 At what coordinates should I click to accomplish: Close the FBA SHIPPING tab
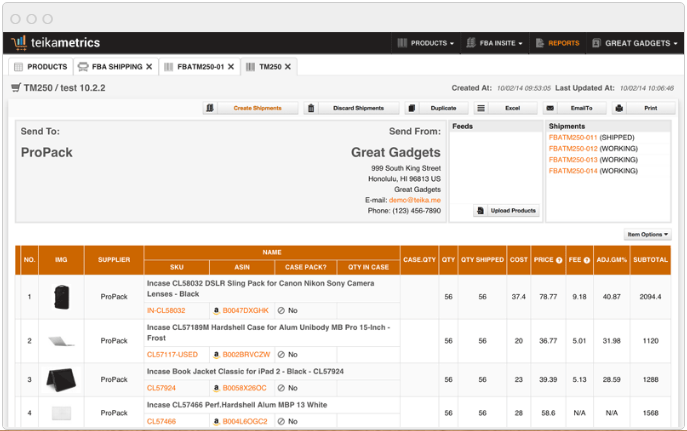click(149, 67)
